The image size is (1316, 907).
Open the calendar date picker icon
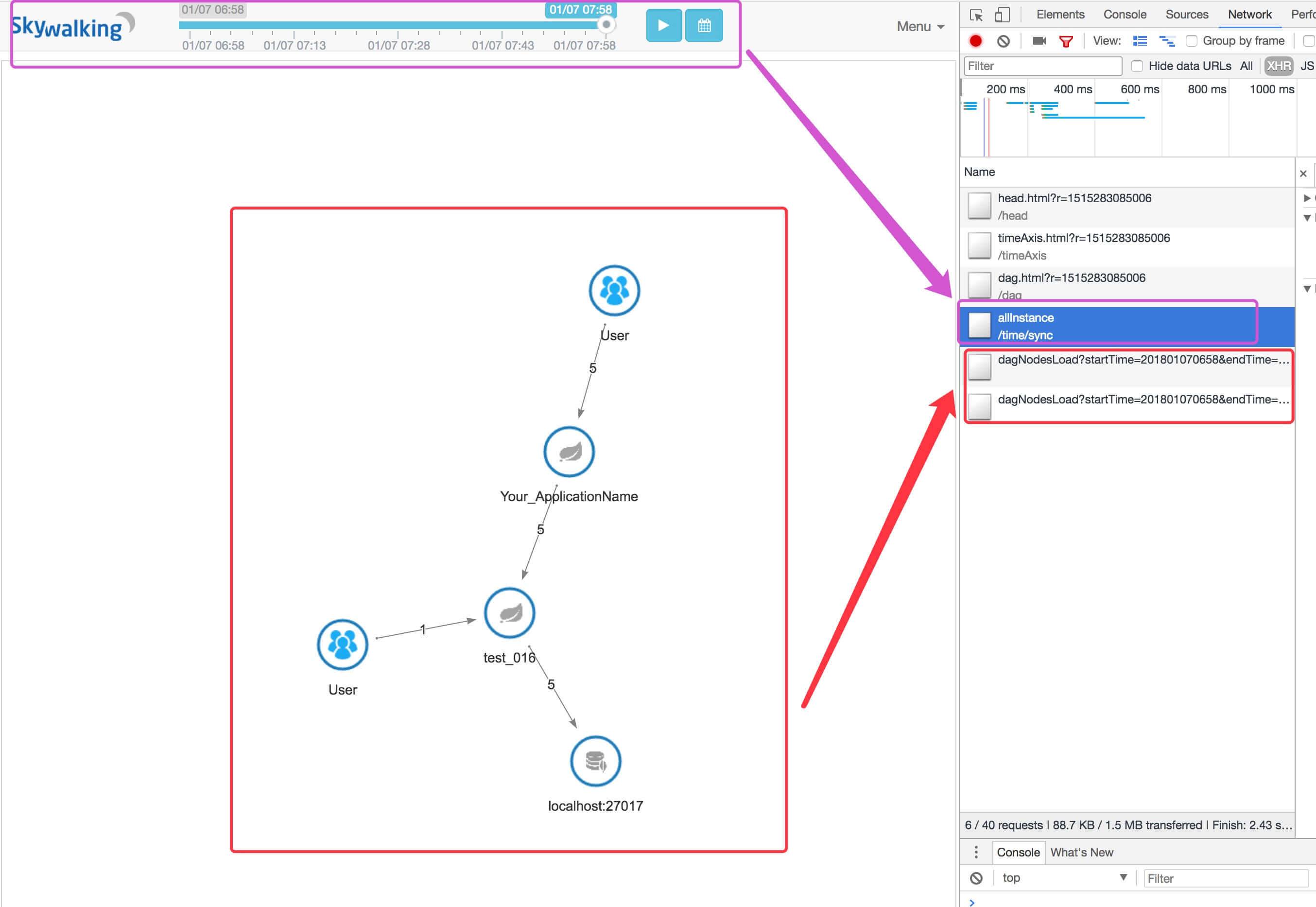pyautogui.click(x=704, y=26)
